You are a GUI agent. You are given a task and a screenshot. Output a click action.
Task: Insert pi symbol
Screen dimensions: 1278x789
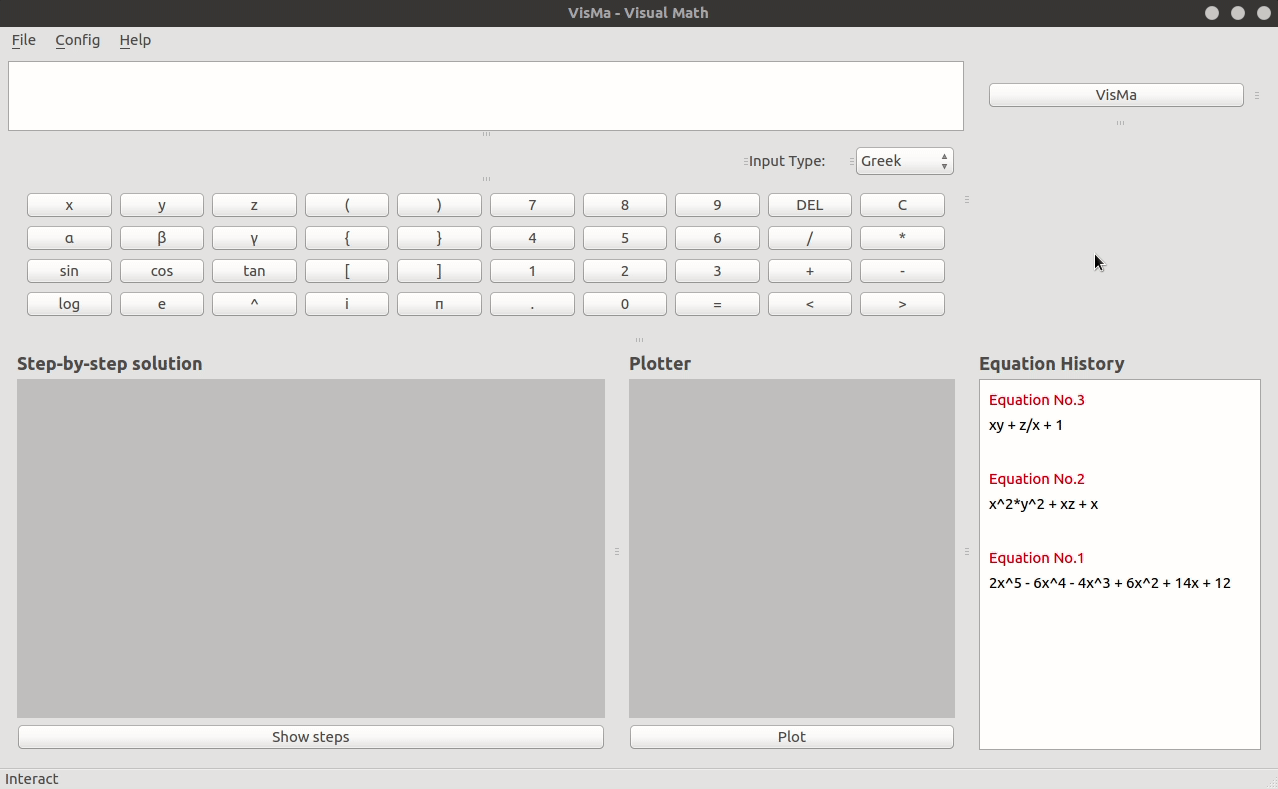(x=439, y=304)
